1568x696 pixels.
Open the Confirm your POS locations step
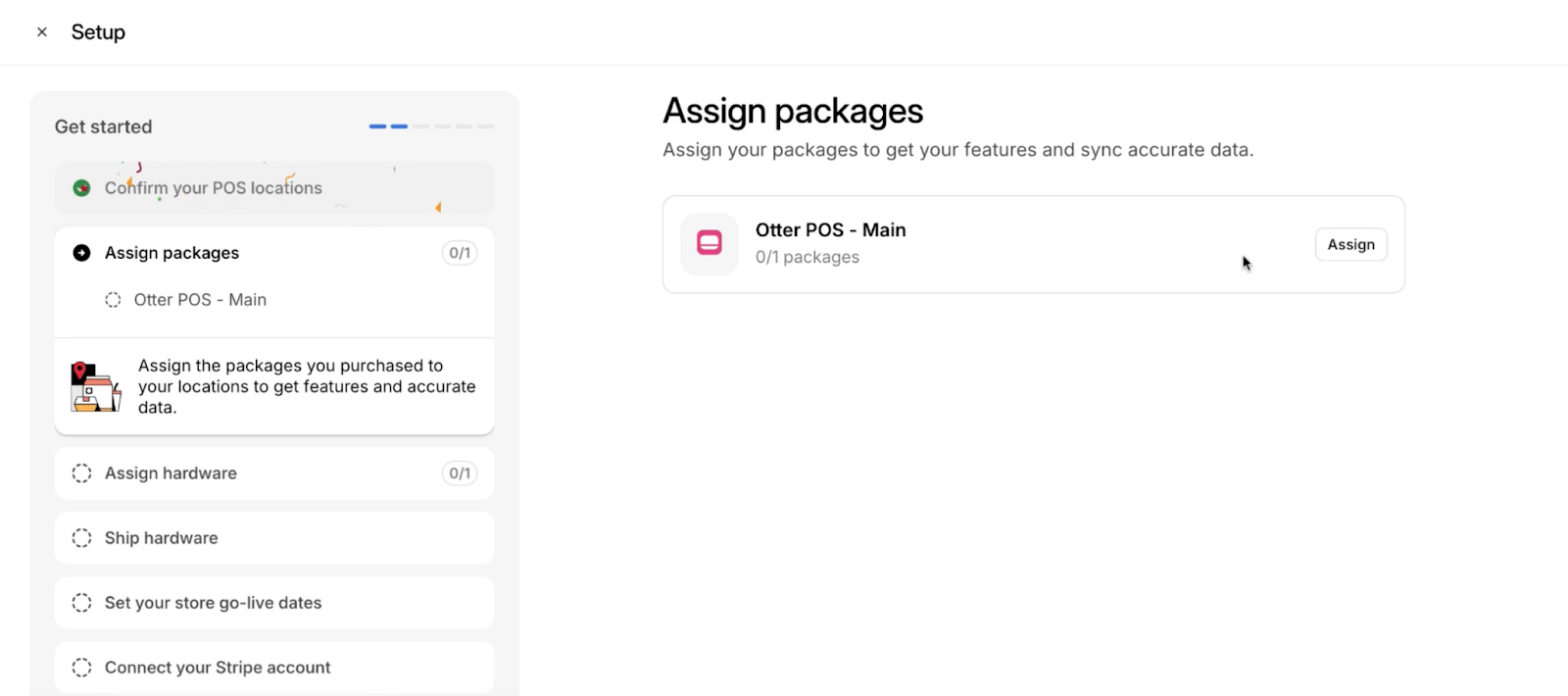coord(214,188)
